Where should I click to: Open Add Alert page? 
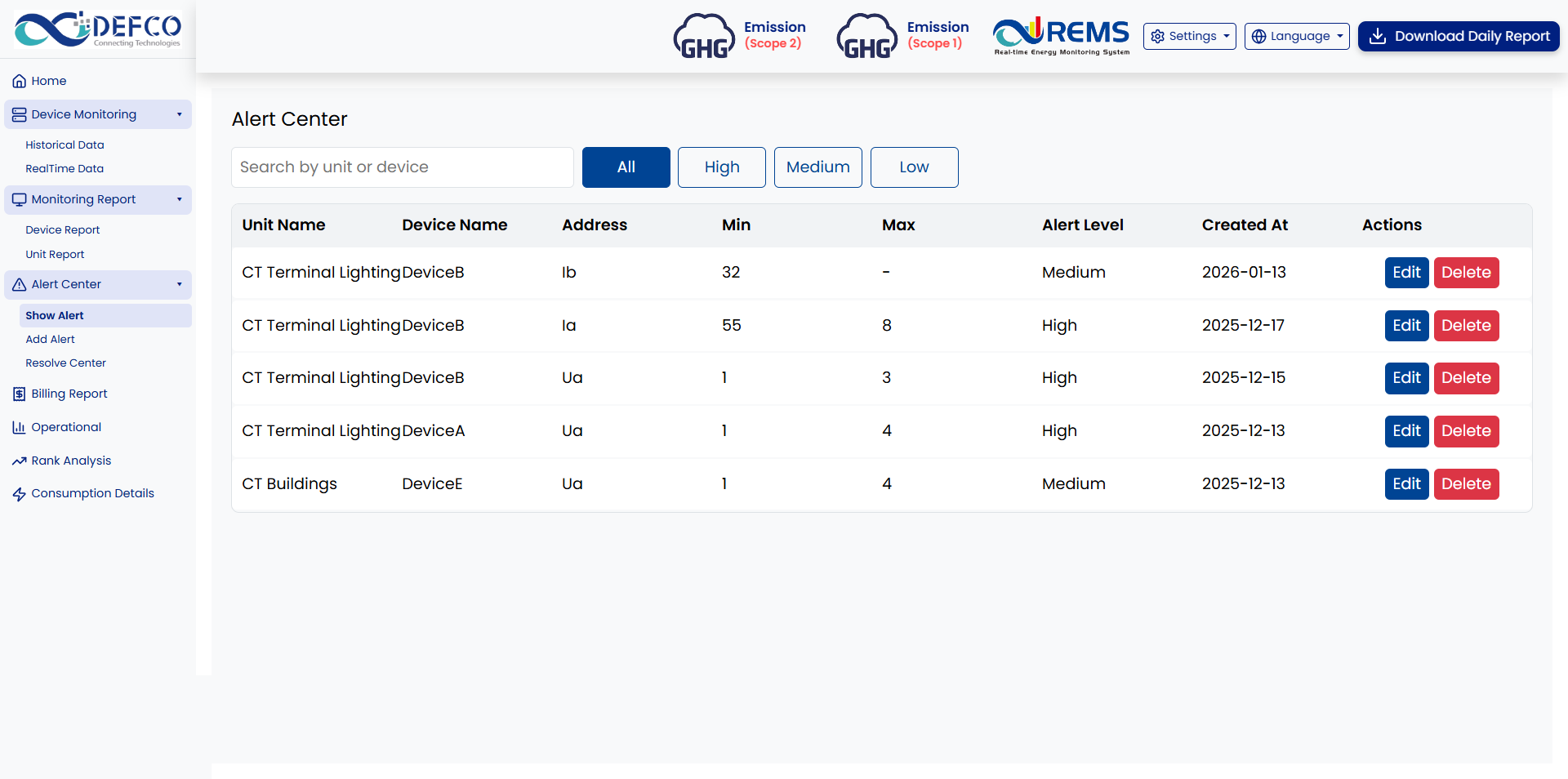click(50, 339)
